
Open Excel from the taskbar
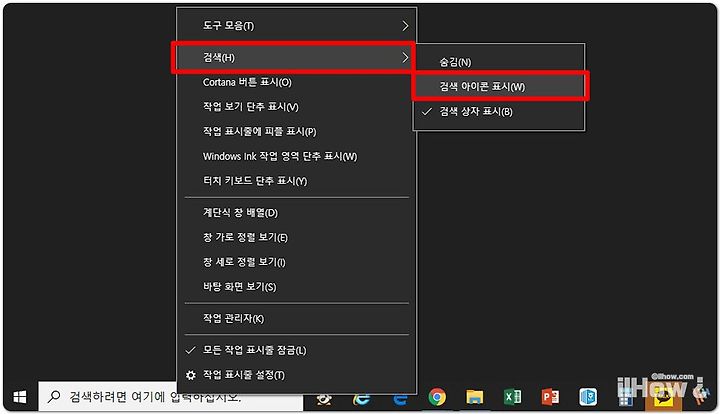512,397
